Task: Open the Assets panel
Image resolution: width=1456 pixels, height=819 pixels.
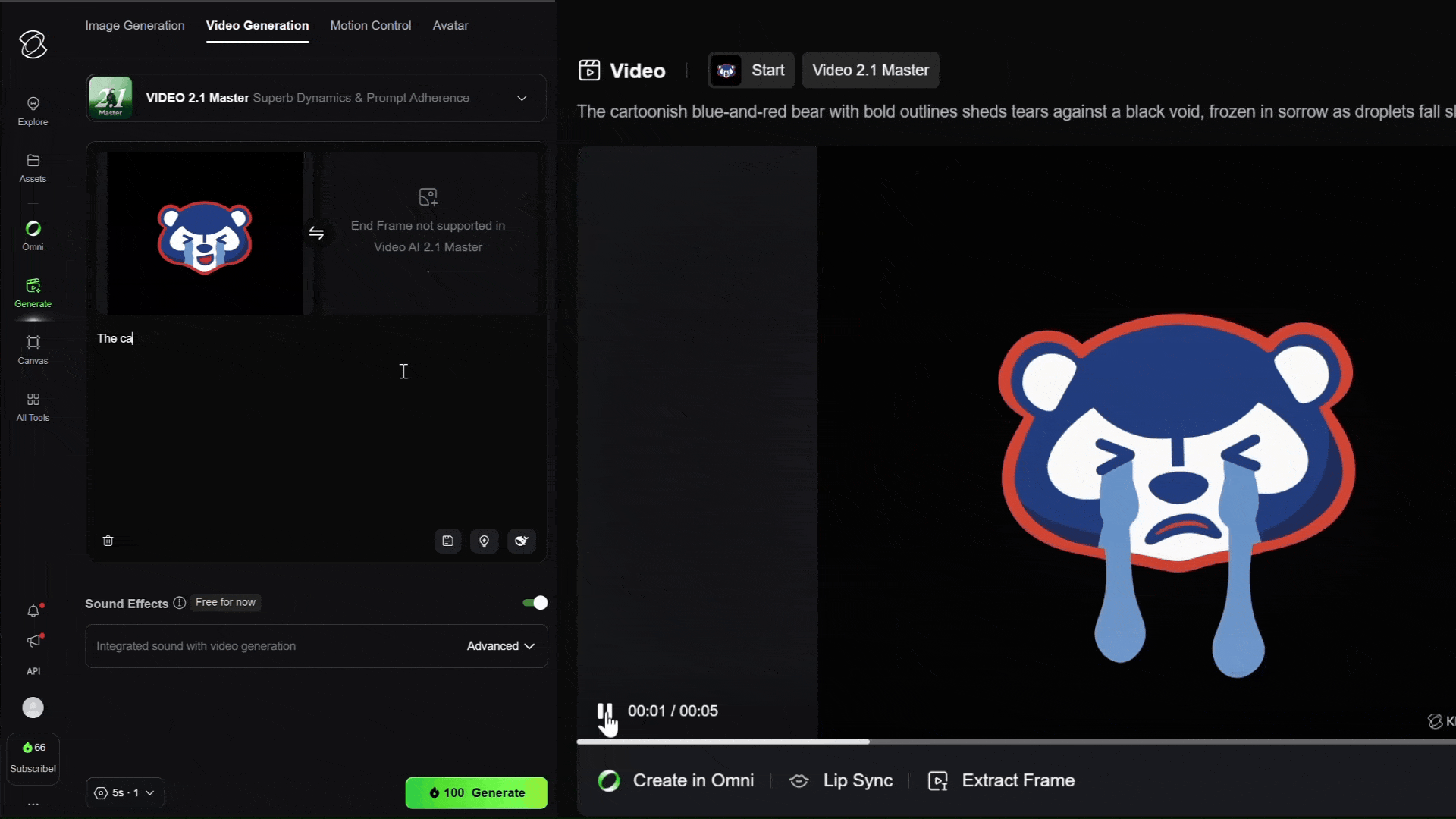Action: tap(33, 166)
